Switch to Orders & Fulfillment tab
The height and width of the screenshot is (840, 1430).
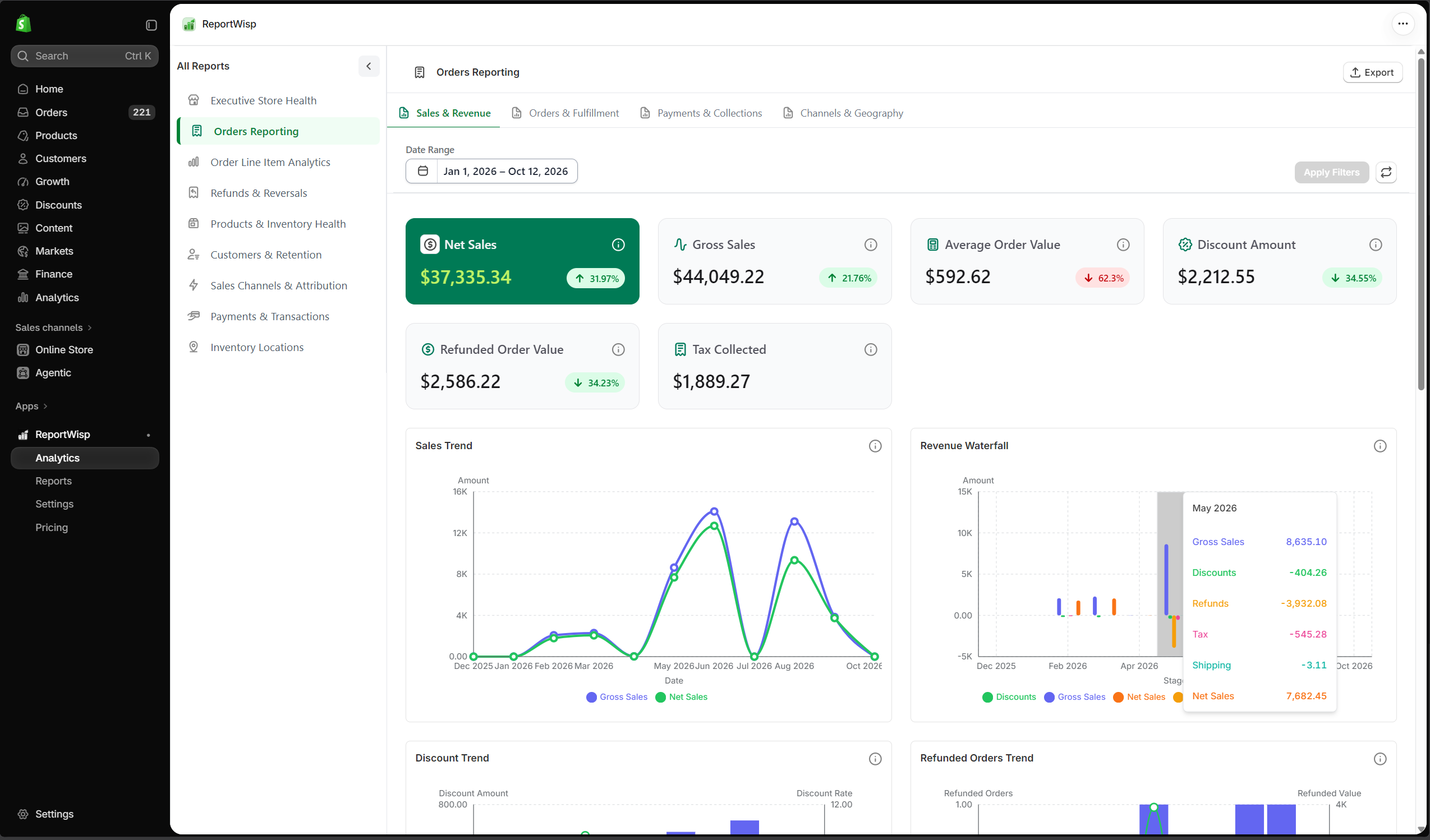(565, 113)
